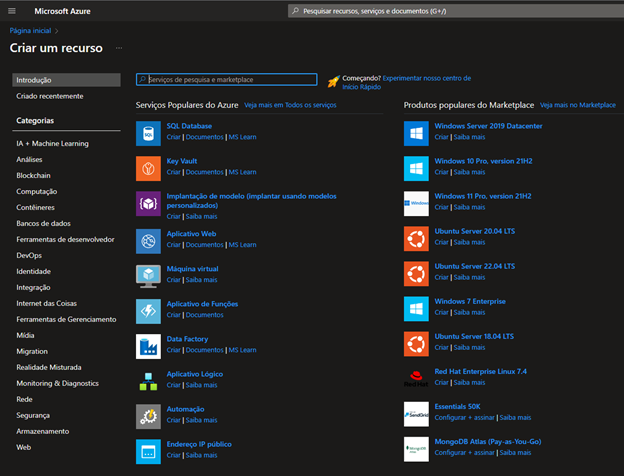Open the DevOps category
This screenshot has height=476, width=624.
point(29,255)
